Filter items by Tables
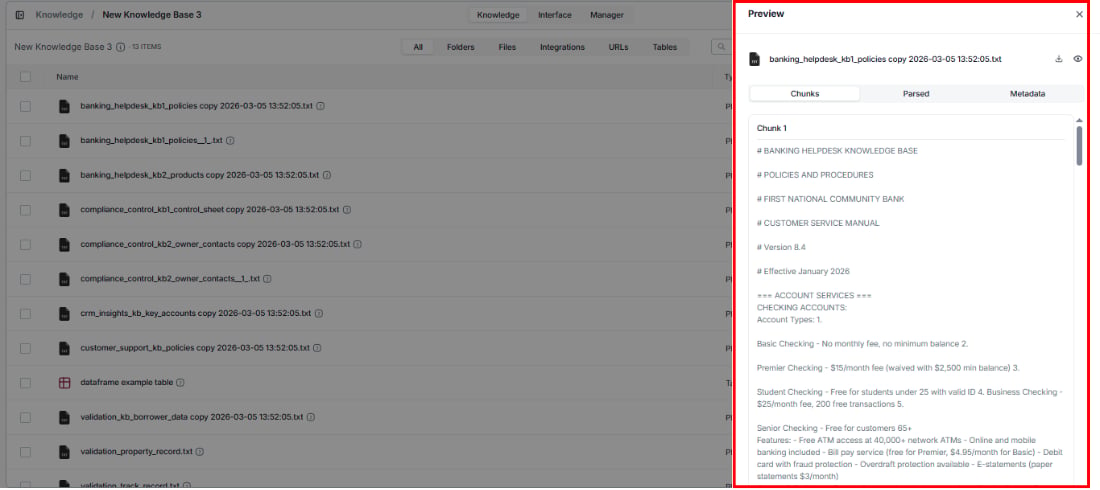1100x490 pixels. [664, 47]
